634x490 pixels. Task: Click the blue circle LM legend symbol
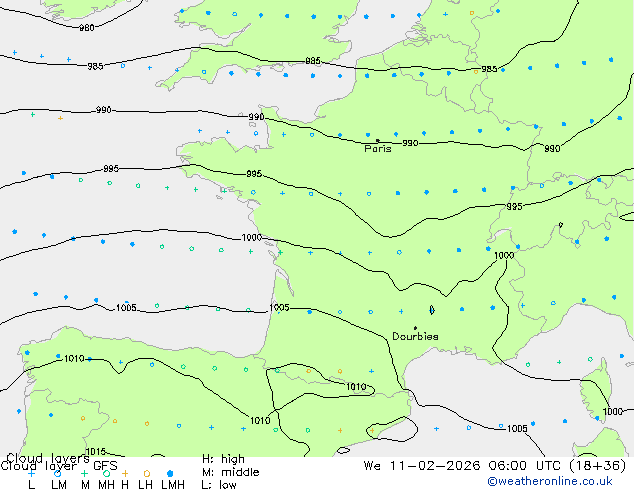tap(57, 473)
